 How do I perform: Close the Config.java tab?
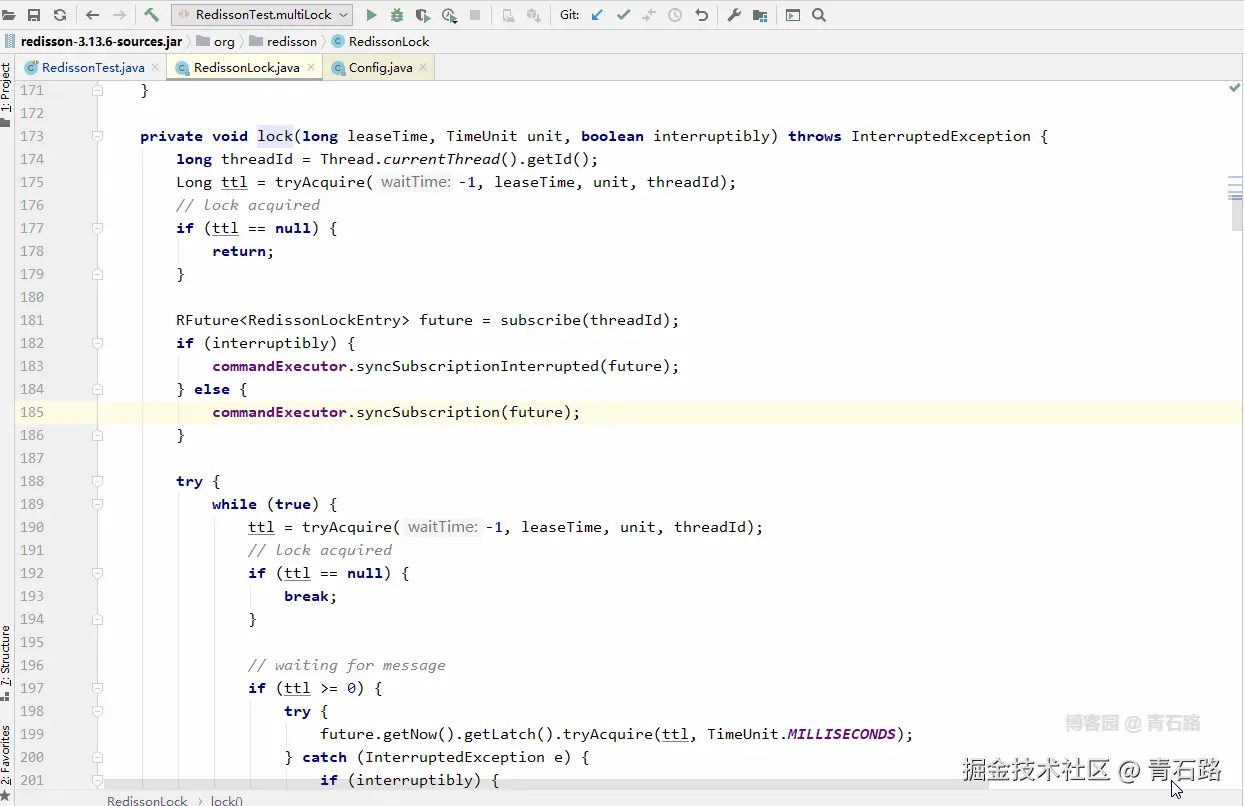[424, 68]
